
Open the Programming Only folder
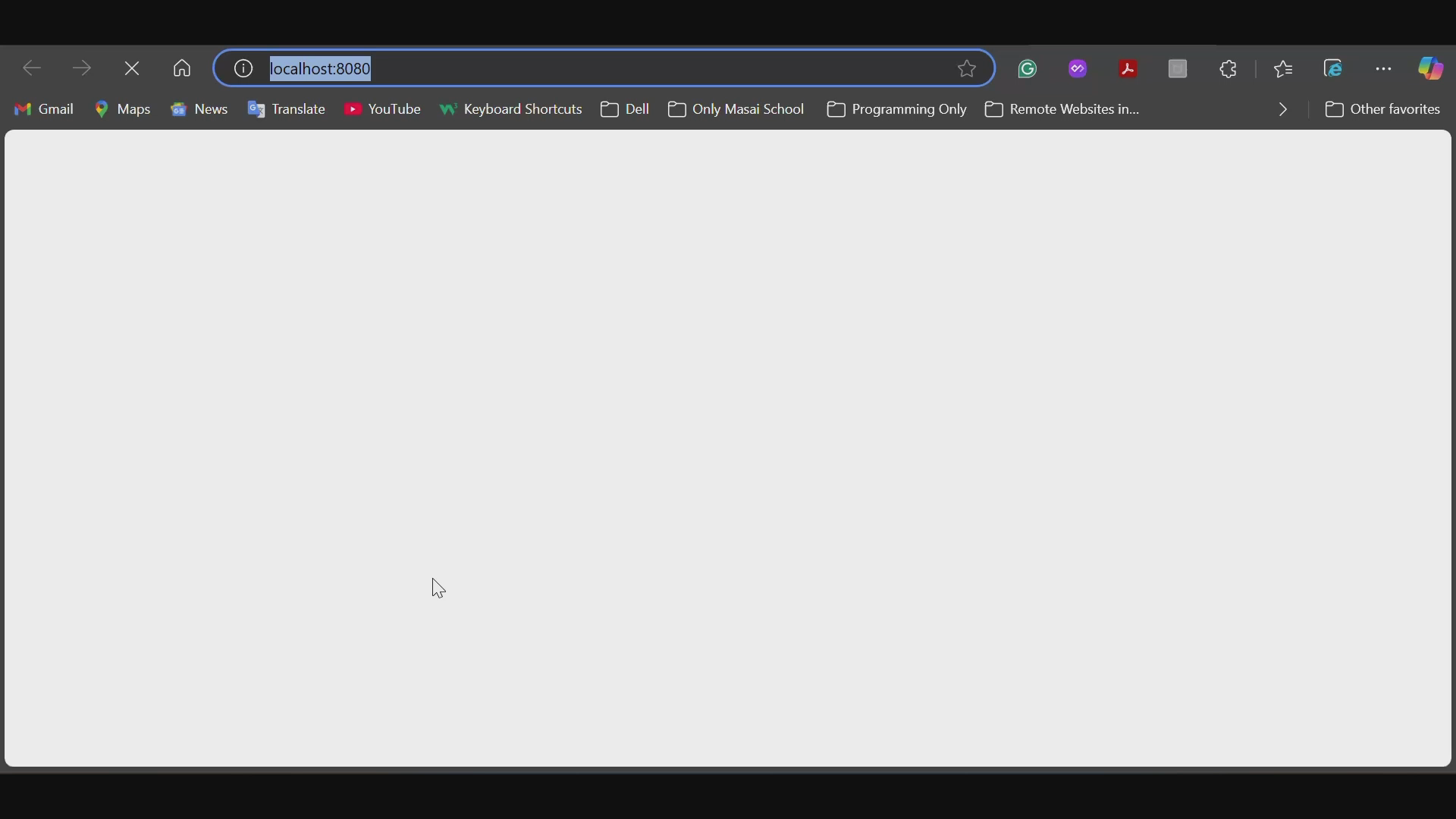[x=897, y=110]
